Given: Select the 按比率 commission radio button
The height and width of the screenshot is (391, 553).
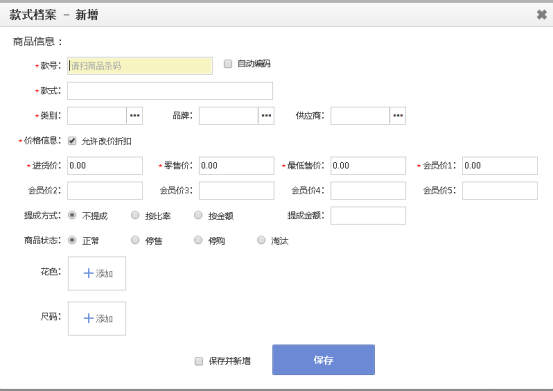Looking at the screenshot, I should pyautogui.click(x=135, y=215).
